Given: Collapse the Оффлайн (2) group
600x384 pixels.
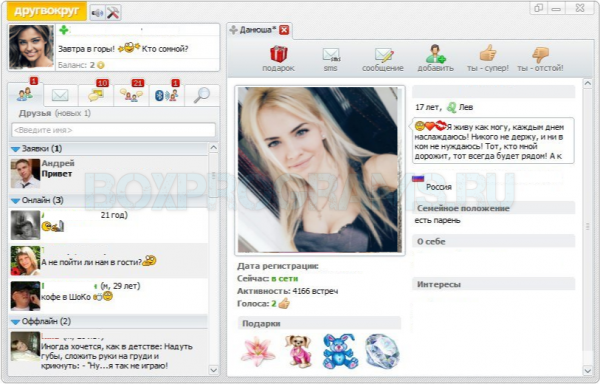Looking at the screenshot, I should coord(15,322).
